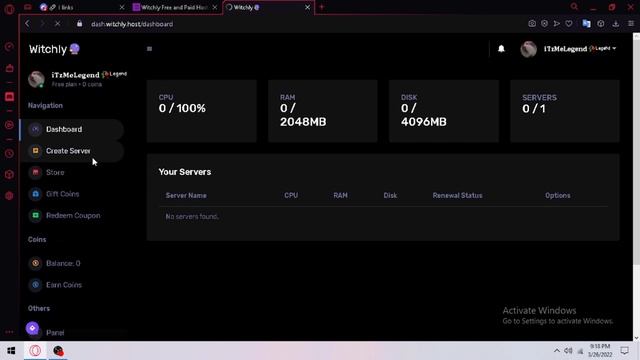The height and width of the screenshot is (360, 640).
Task: Close the Witchly Free and Paid tab
Action: (215, 7)
